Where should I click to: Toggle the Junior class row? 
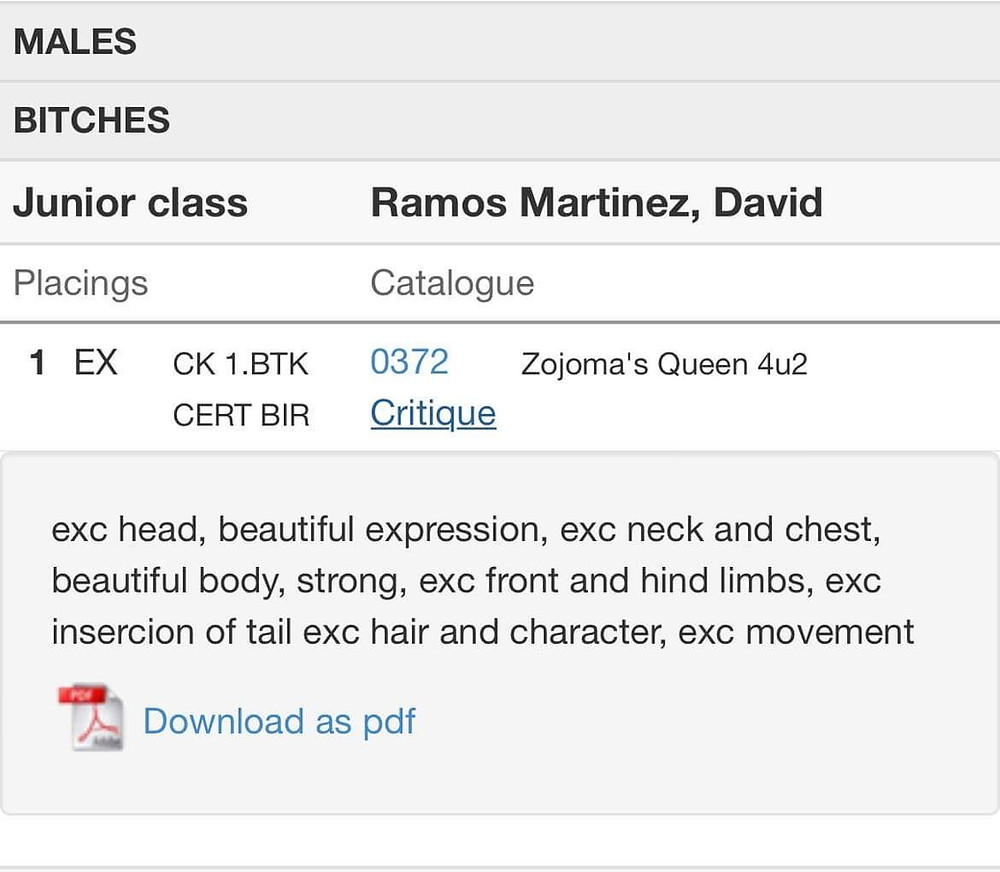tap(500, 203)
